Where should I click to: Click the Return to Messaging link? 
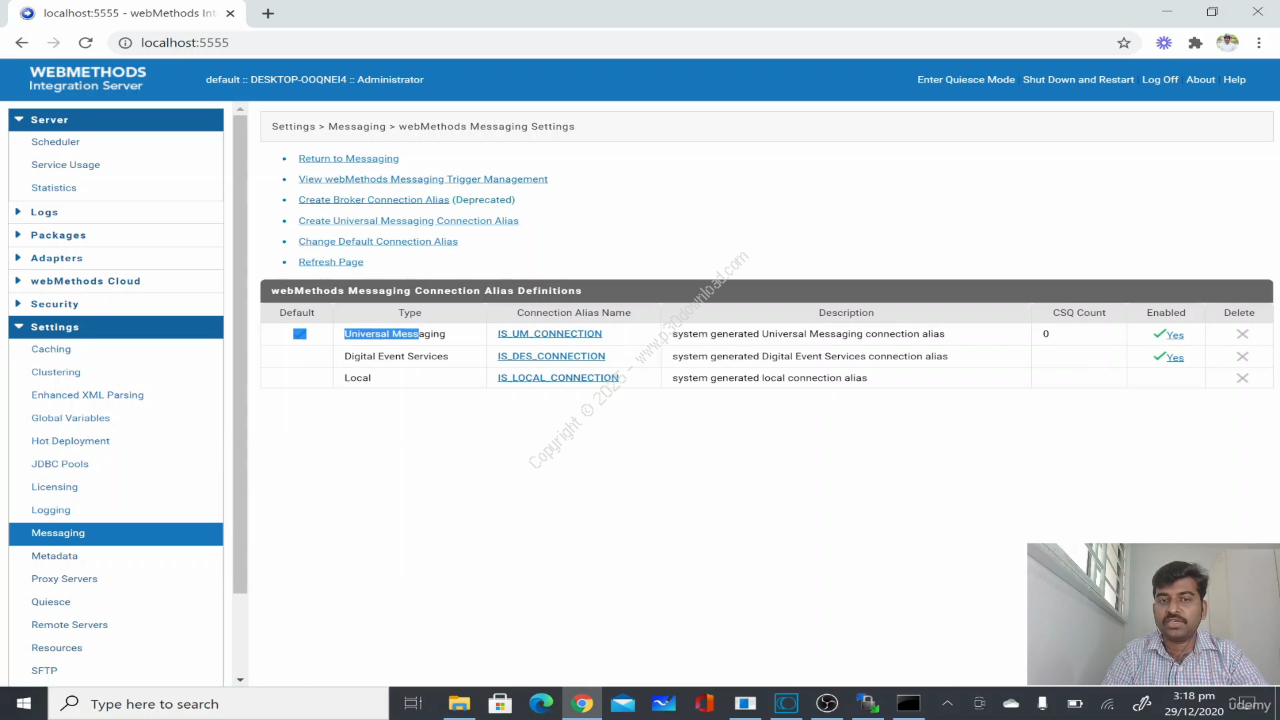pos(348,159)
